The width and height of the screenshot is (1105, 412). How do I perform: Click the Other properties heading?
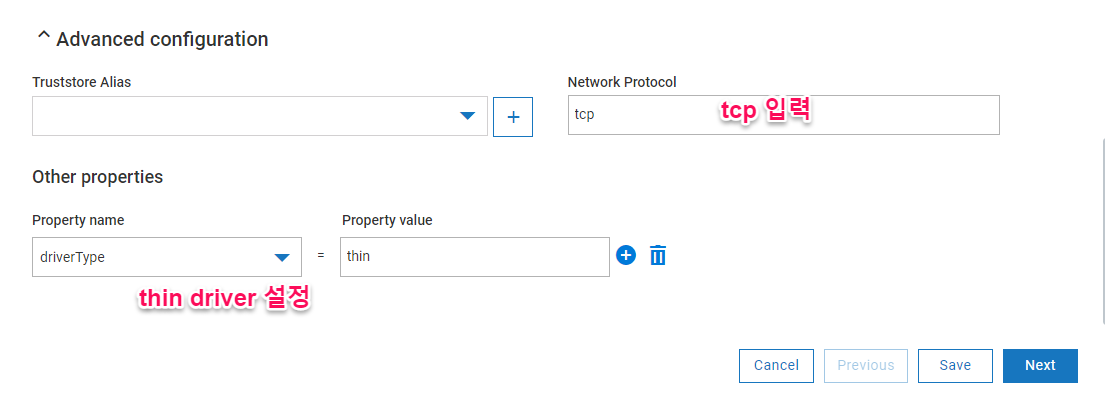[98, 177]
